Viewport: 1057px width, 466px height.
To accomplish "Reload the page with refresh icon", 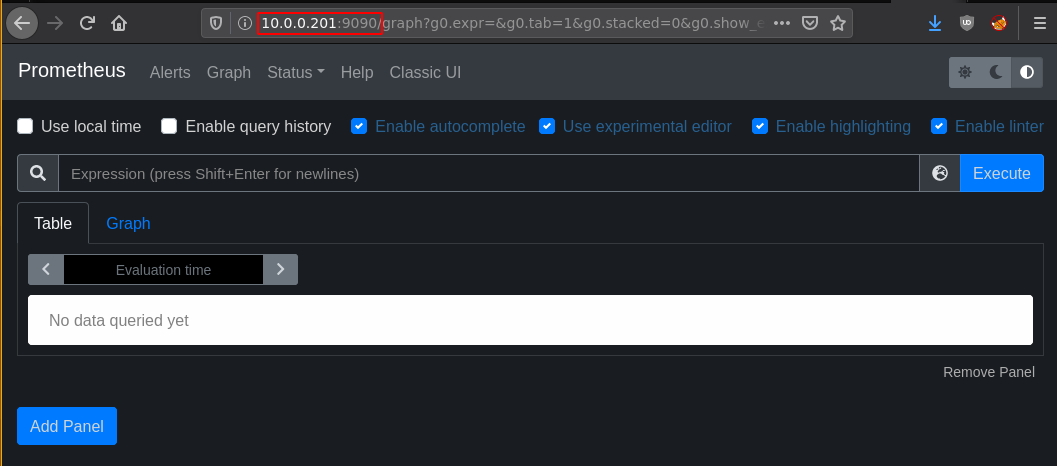I will pyautogui.click(x=87, y=23).
